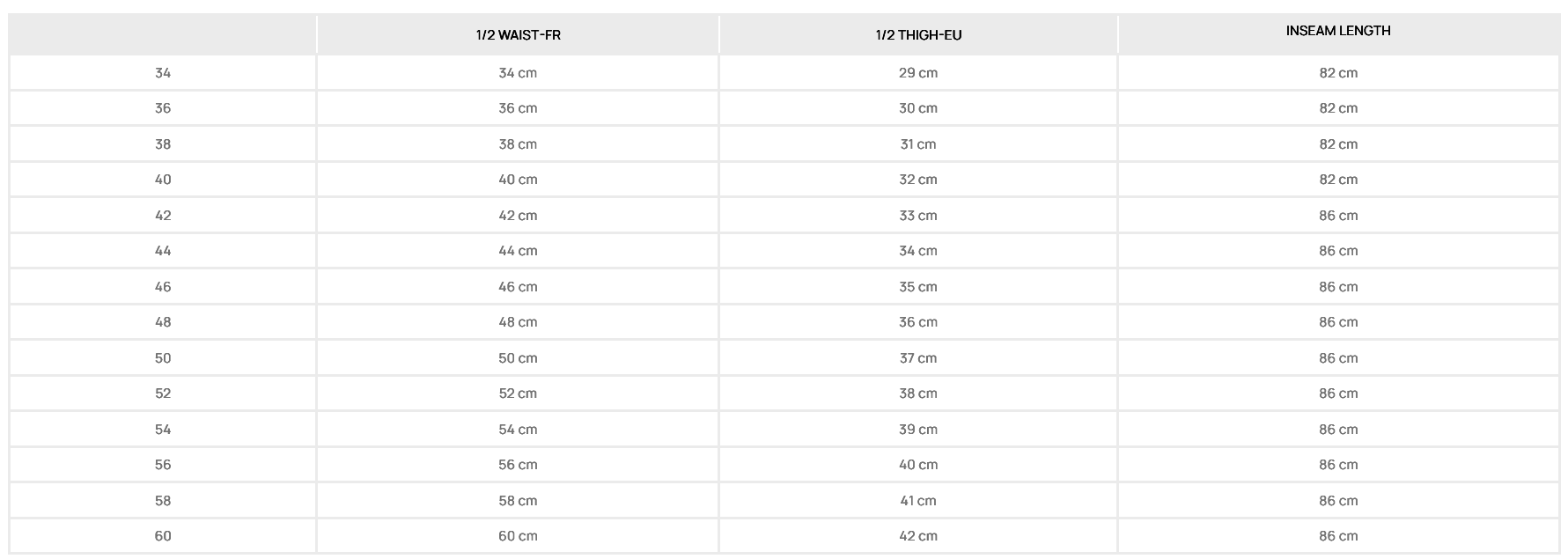Click the INSEAM LENGTH column header

pyautogui.click(x=1338, y=31)
